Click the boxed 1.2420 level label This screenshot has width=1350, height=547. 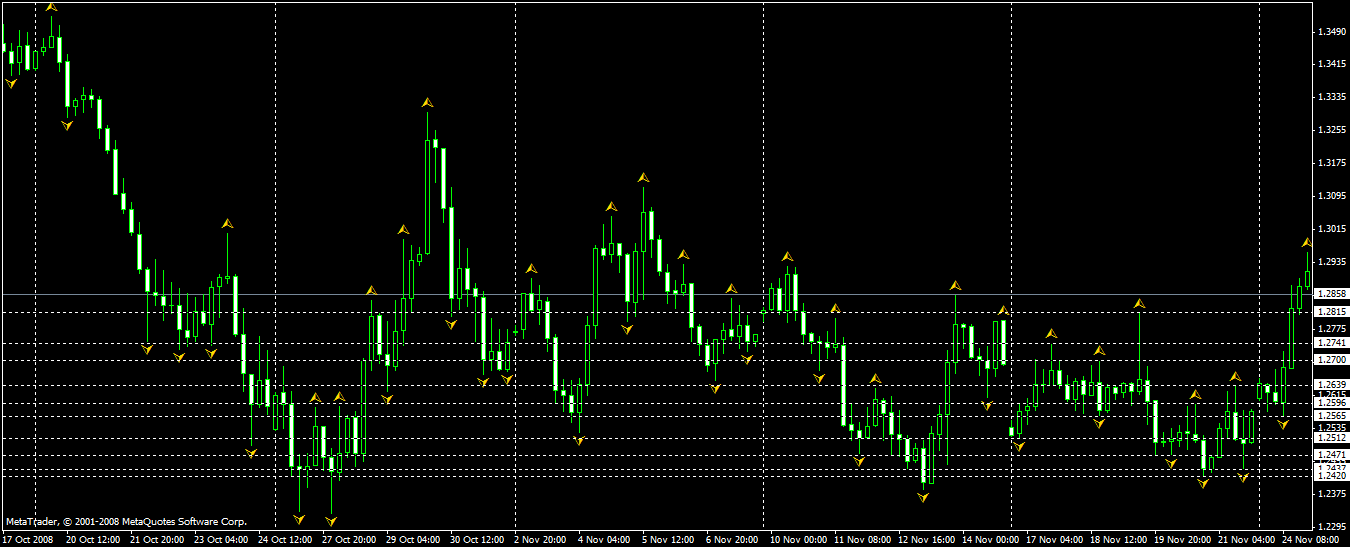1331,477
